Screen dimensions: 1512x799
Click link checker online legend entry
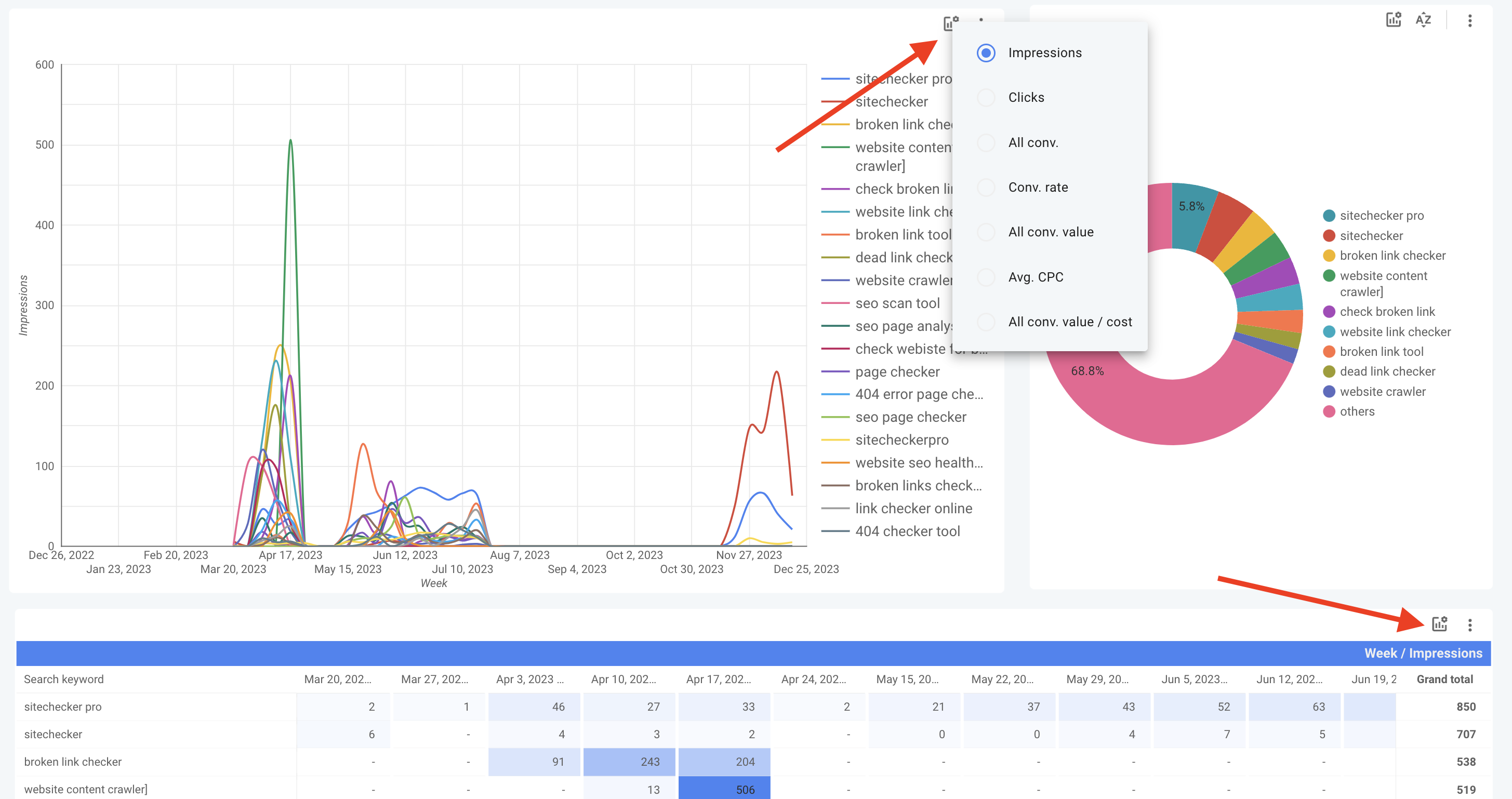(x=913, y=509)
